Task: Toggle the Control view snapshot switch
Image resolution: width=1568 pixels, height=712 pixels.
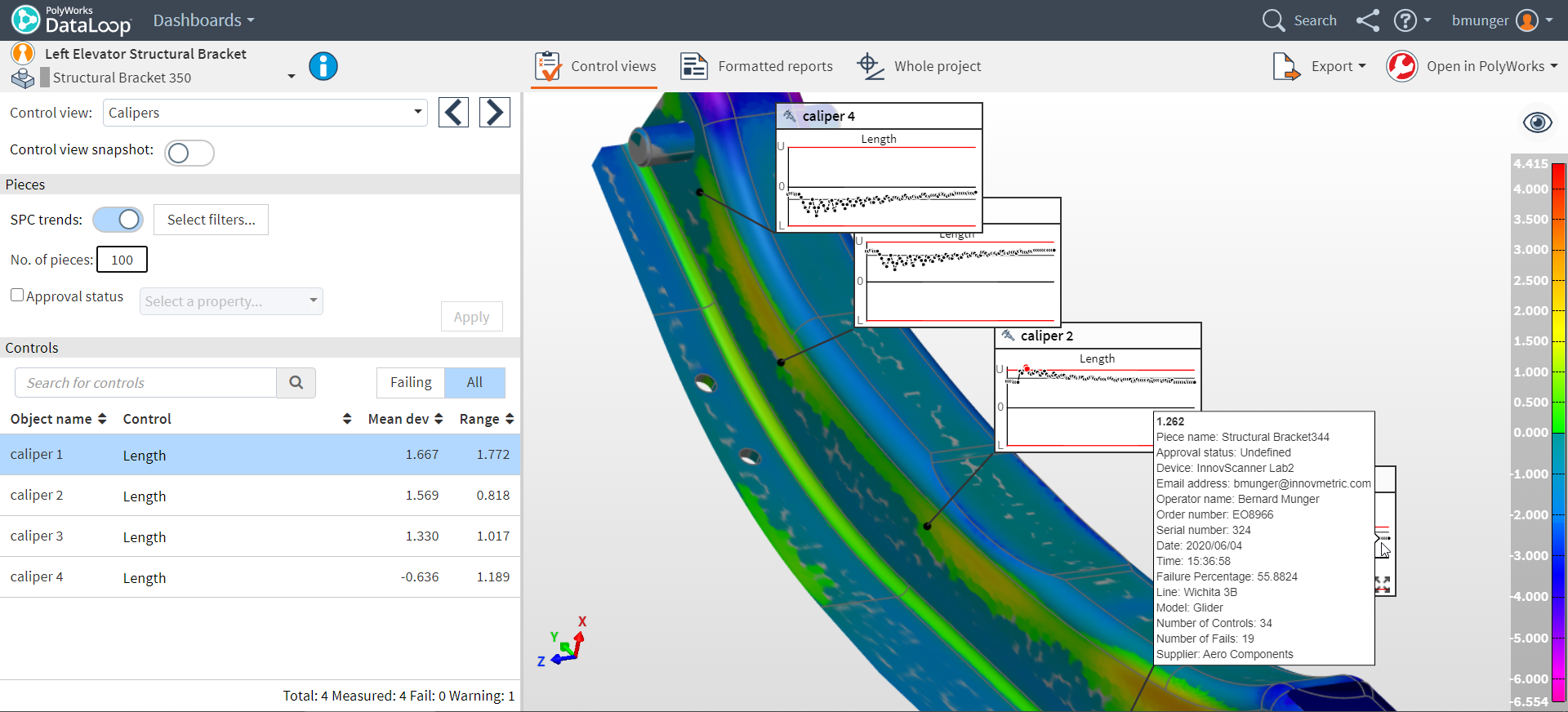Action: pyautogui.click(x=189, y=153)
